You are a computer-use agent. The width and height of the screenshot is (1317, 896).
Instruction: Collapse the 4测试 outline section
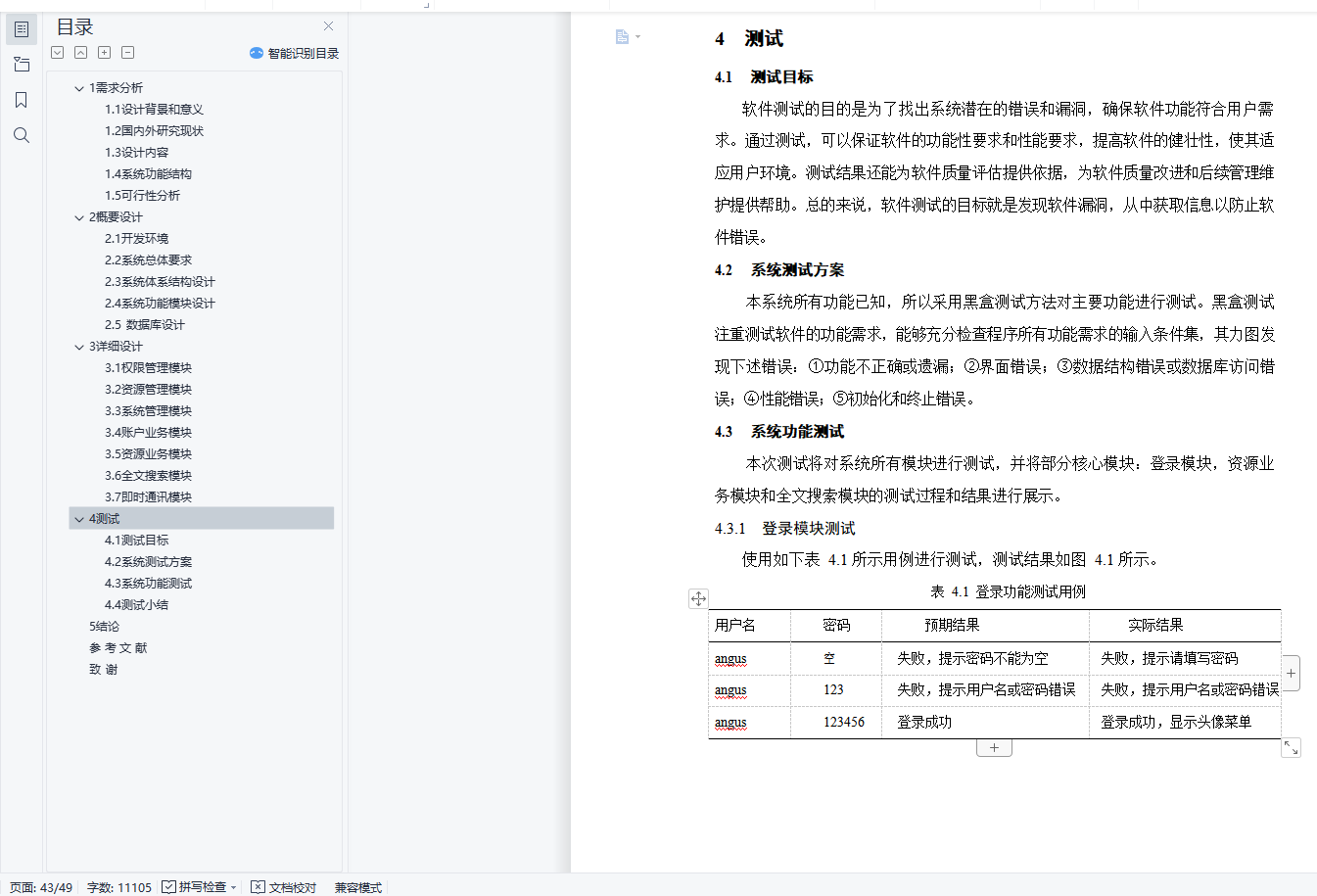click(x=79, y=519)
